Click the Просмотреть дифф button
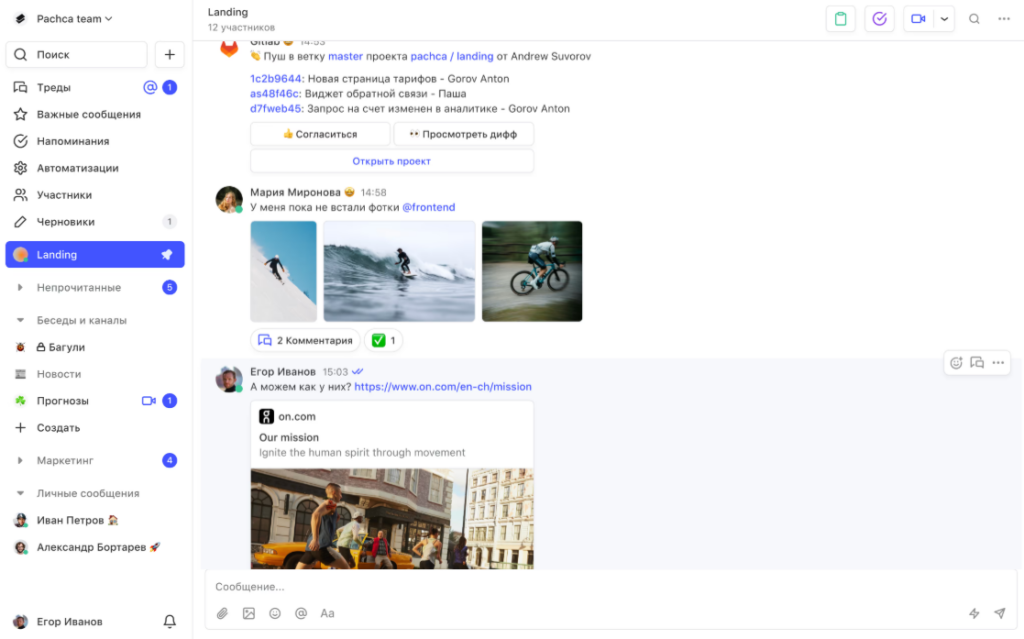Screen dimensions: 1024x639 pyautogui.click(x=463, y=134)
